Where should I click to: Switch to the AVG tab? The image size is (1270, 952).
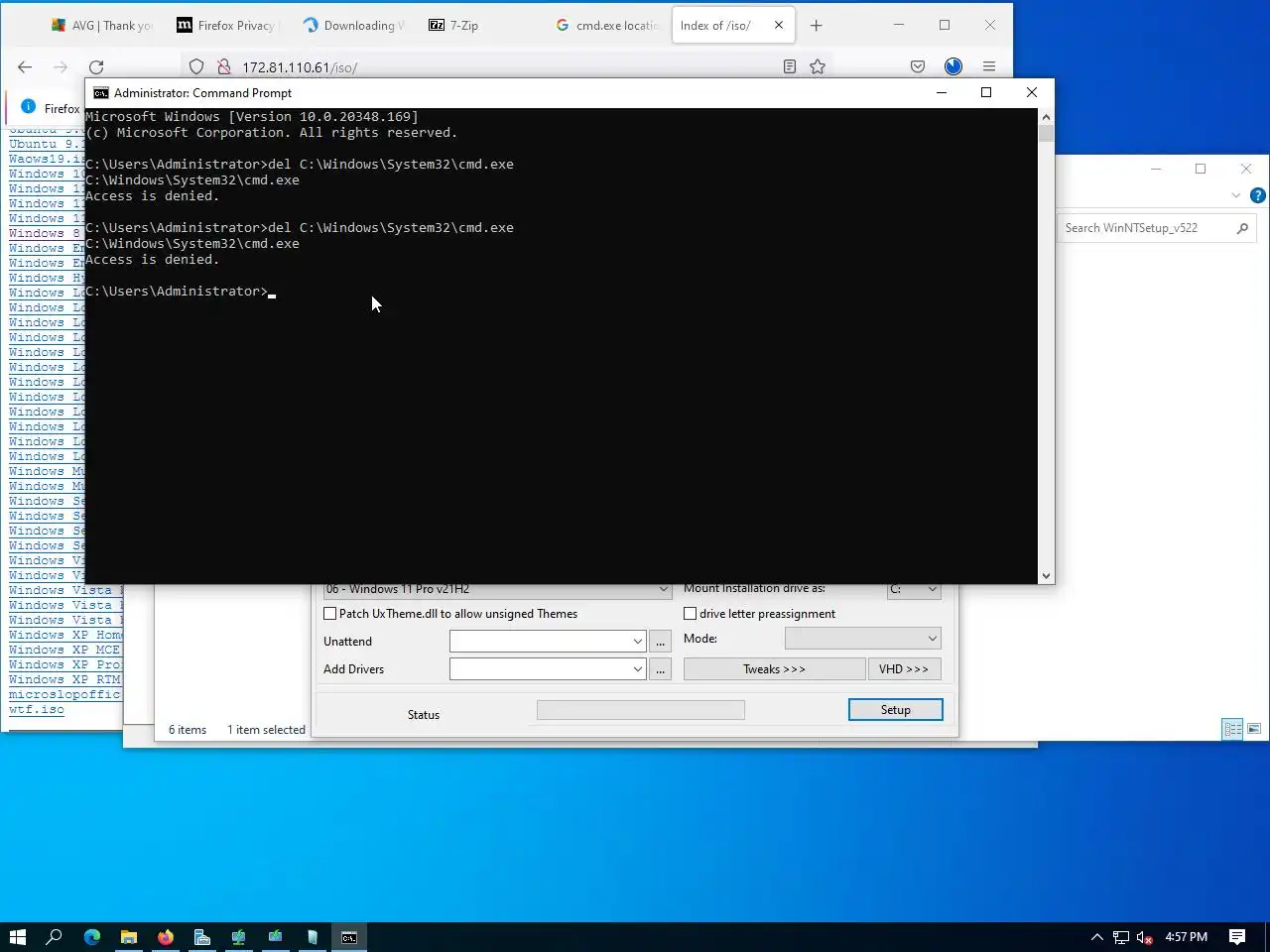coord(103,26)
